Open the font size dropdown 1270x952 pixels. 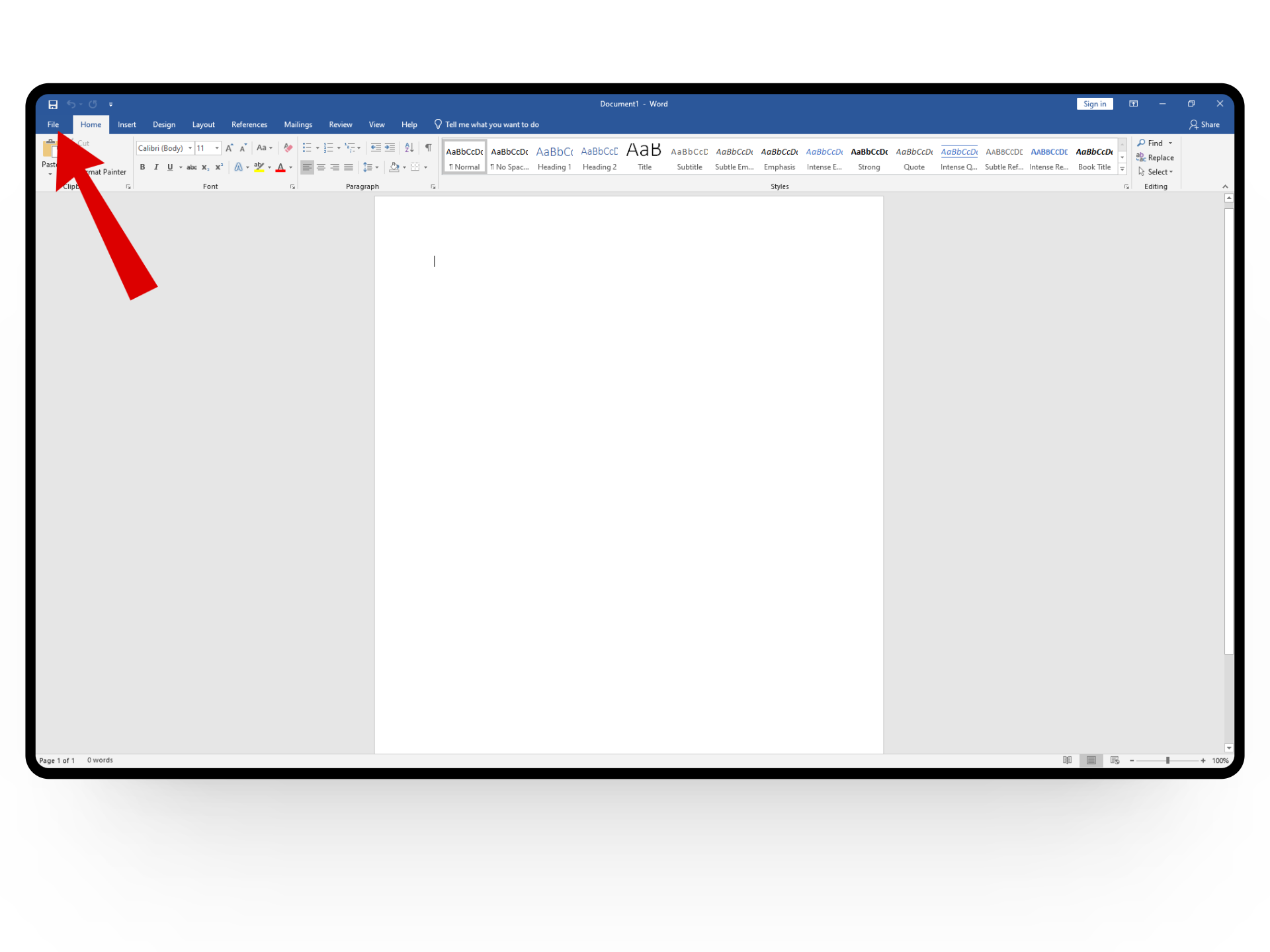[x=217, y=148]
